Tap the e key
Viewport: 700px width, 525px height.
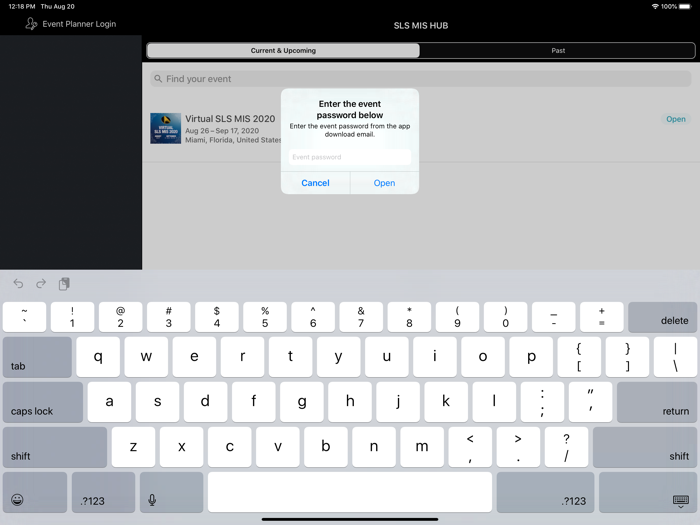coord(194,358)
